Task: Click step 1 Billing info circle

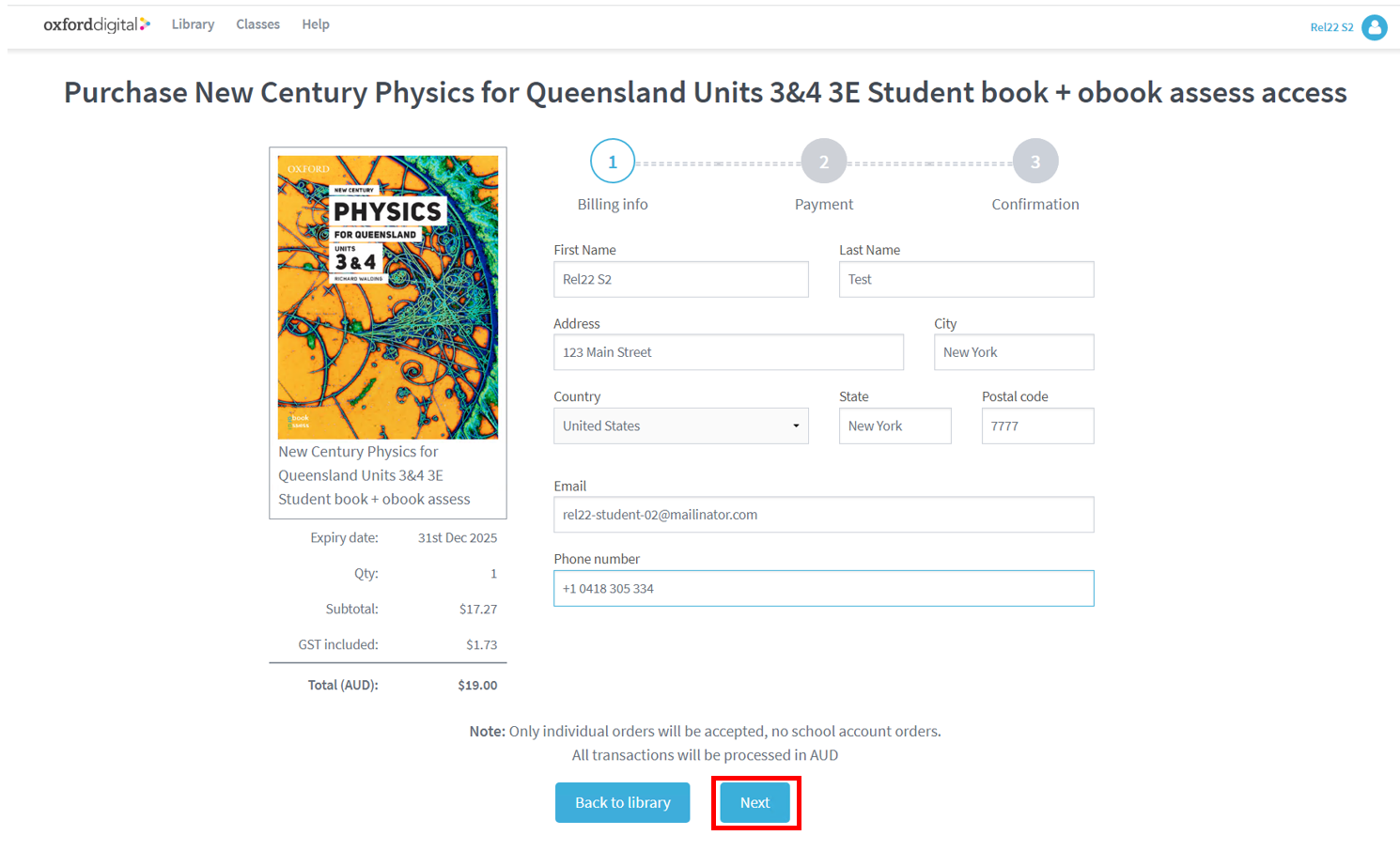Action: click(x=613, y=162)
